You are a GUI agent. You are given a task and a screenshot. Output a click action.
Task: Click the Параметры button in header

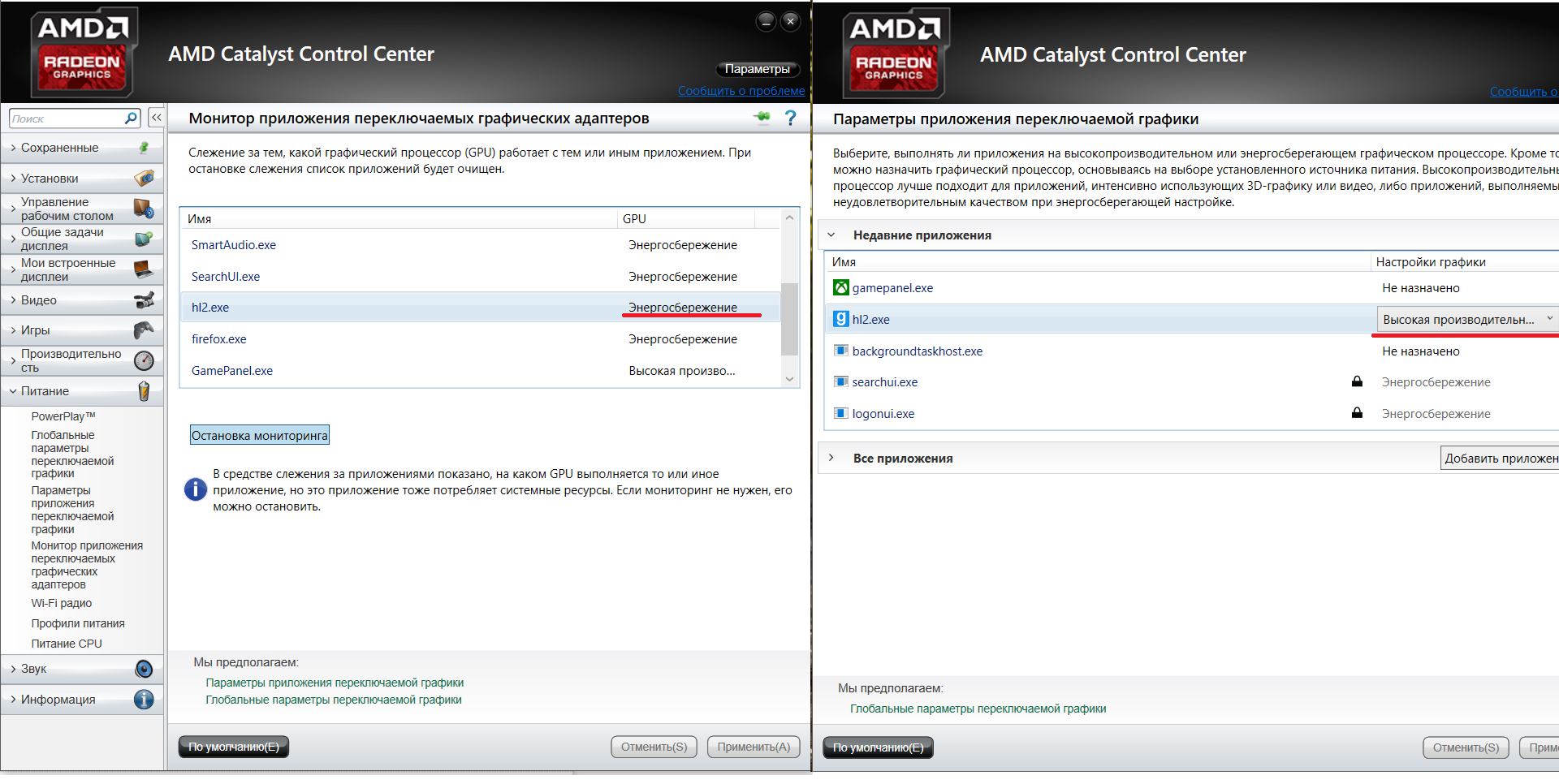pos(757,69)
